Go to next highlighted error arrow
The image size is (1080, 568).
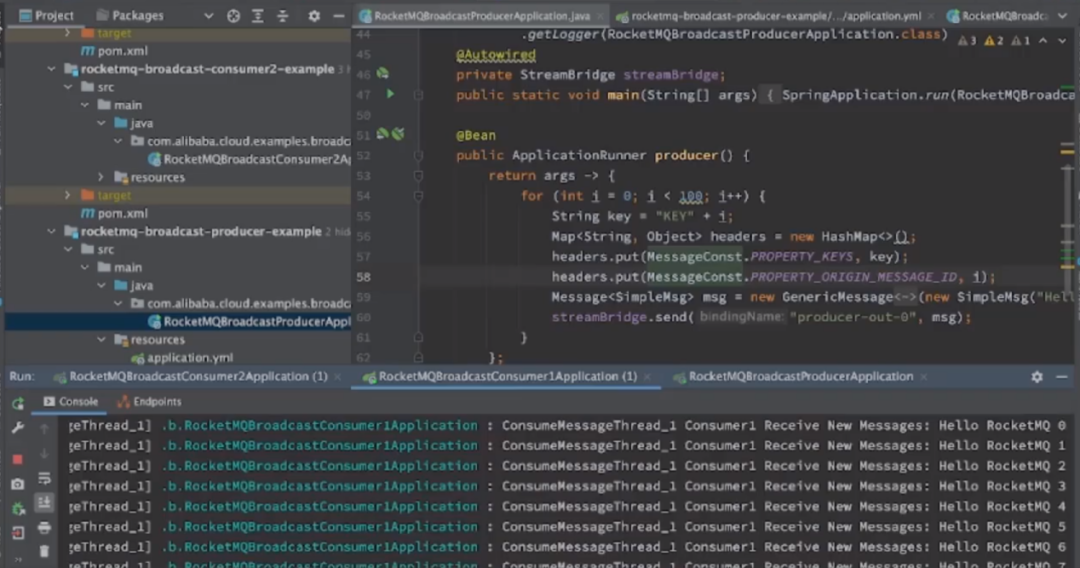1062,41
